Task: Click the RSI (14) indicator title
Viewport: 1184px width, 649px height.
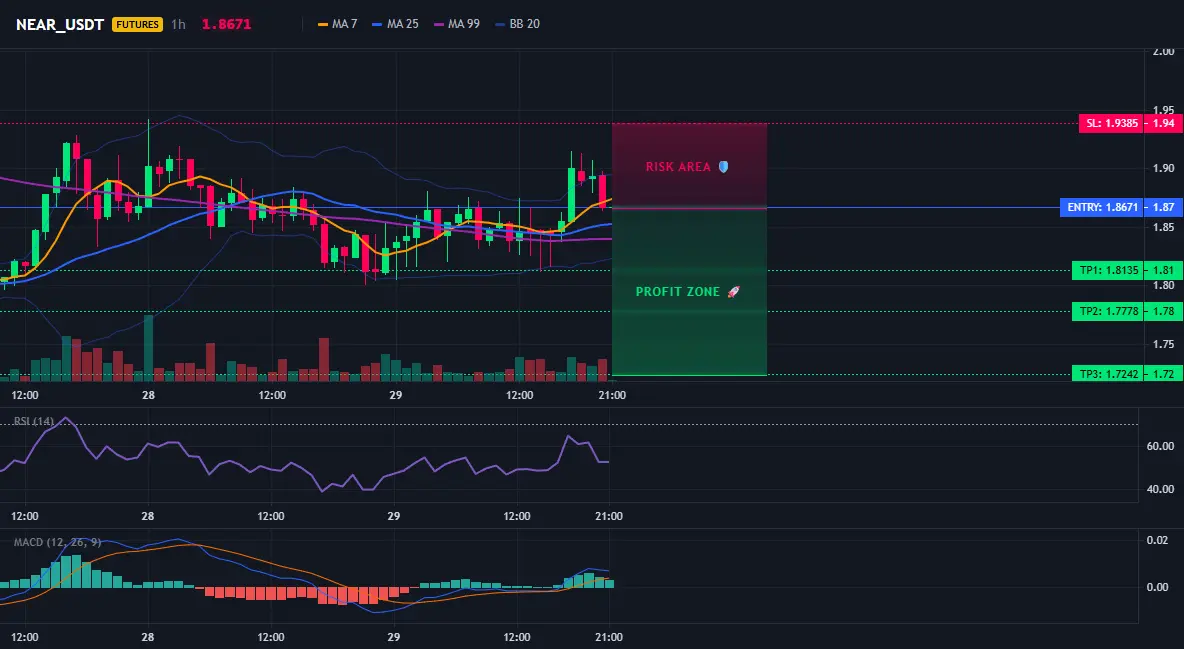Action: click(x=34, y=421)
